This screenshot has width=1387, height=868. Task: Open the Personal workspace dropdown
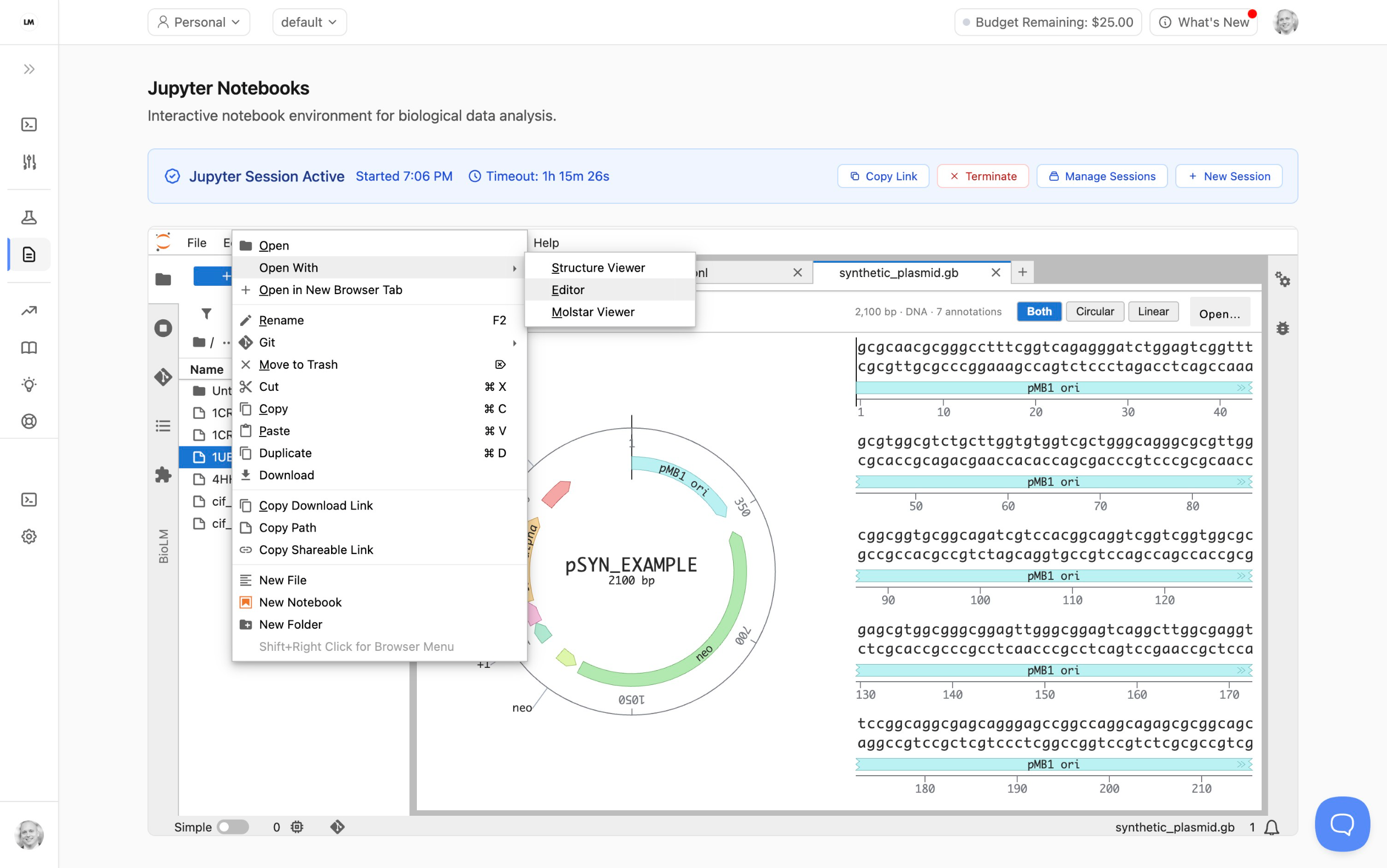point(199,23)
